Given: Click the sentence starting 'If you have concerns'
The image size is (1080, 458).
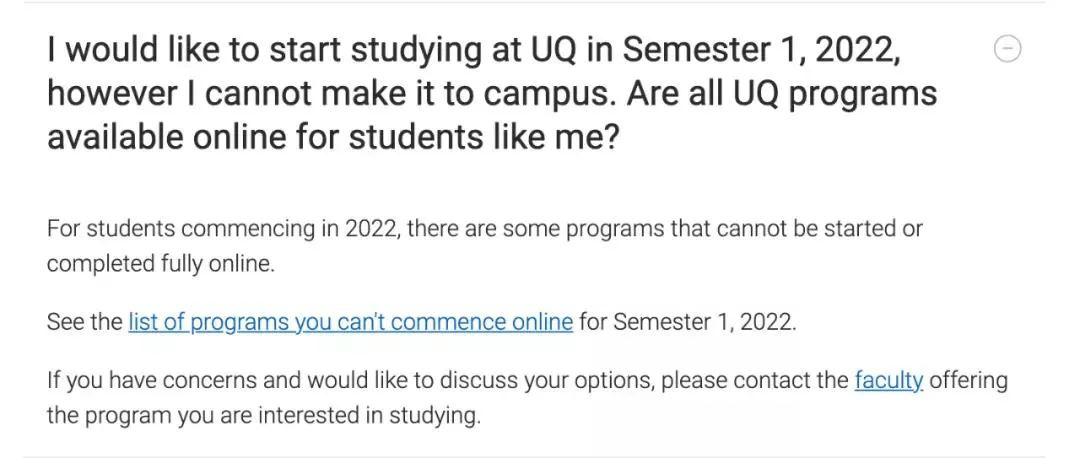Looking at the screenshot, I should pyautogui.click(x=527, y=397).
